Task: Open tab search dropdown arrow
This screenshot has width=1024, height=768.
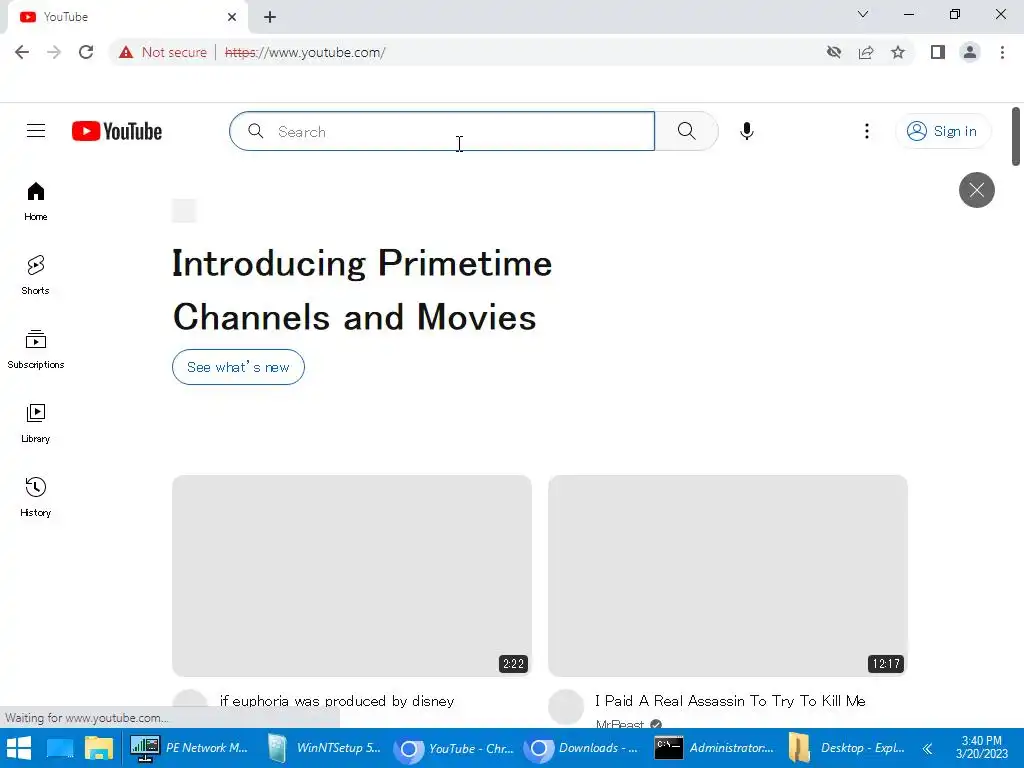Action: click(863, 14)
